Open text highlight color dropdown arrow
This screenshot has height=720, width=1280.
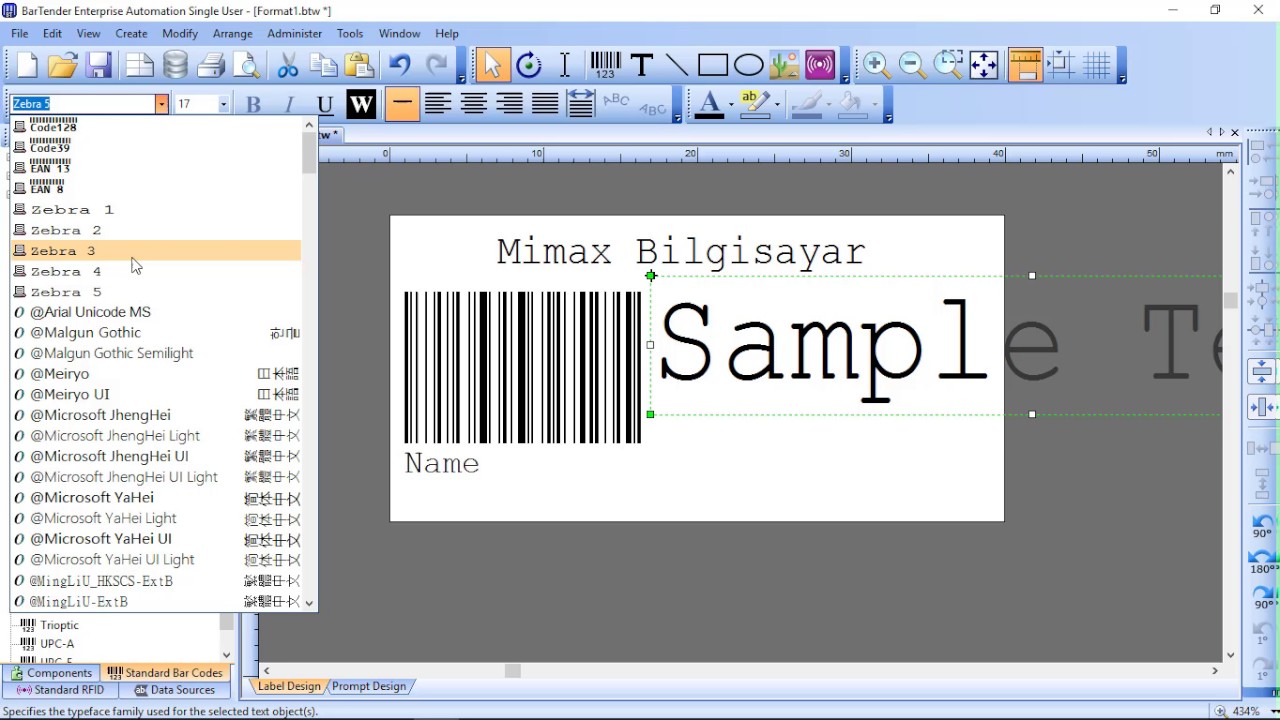click(777, 104)
